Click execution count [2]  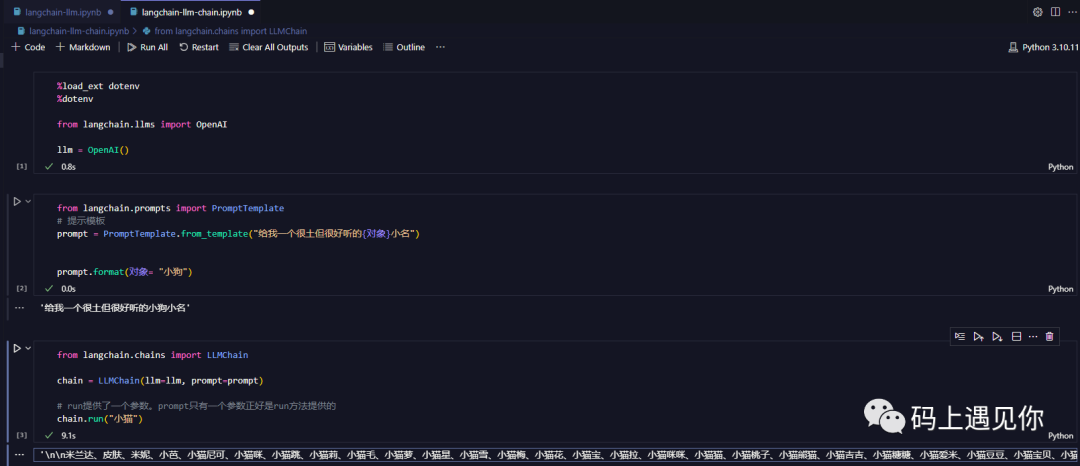[x=21, y=288]
